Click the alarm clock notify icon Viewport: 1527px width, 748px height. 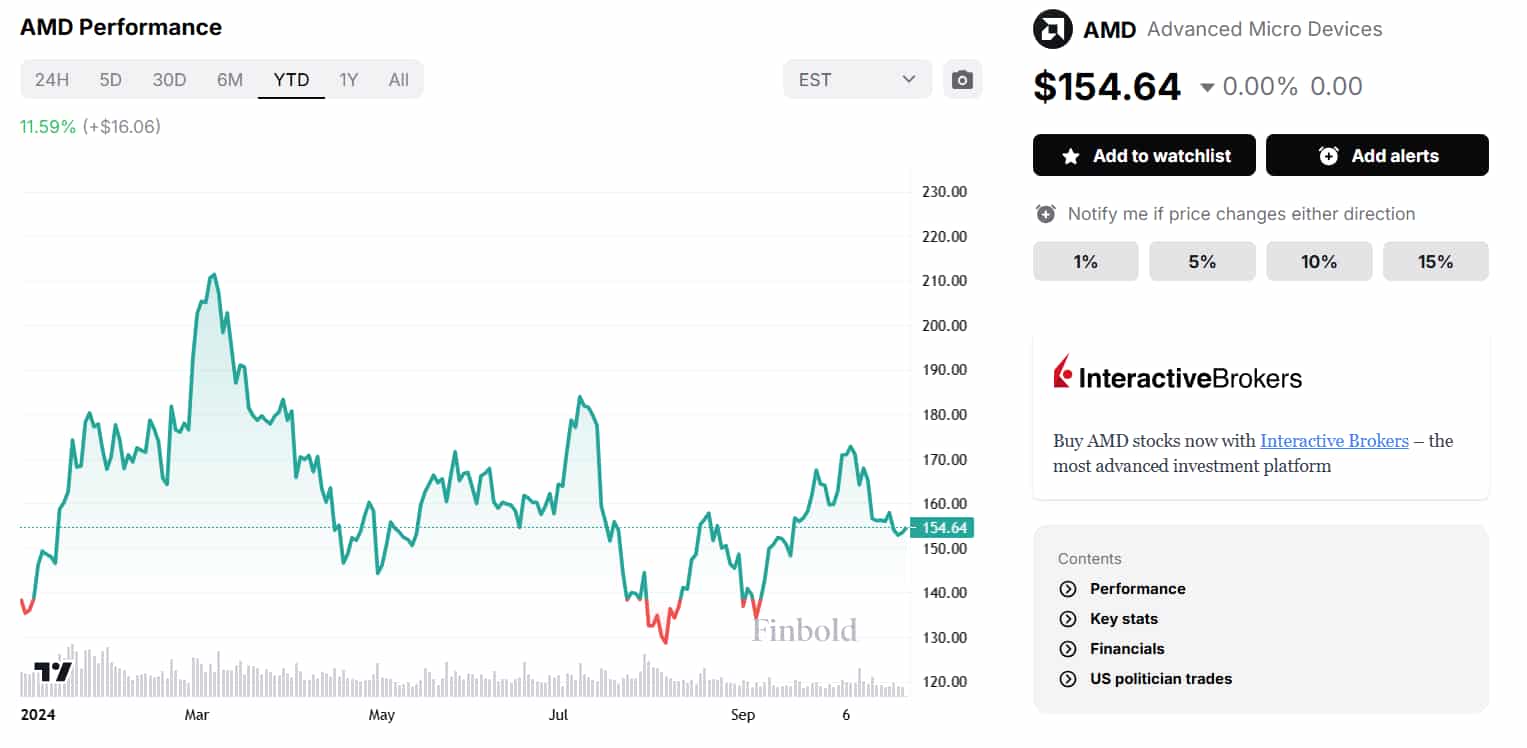click(1046, 213)
